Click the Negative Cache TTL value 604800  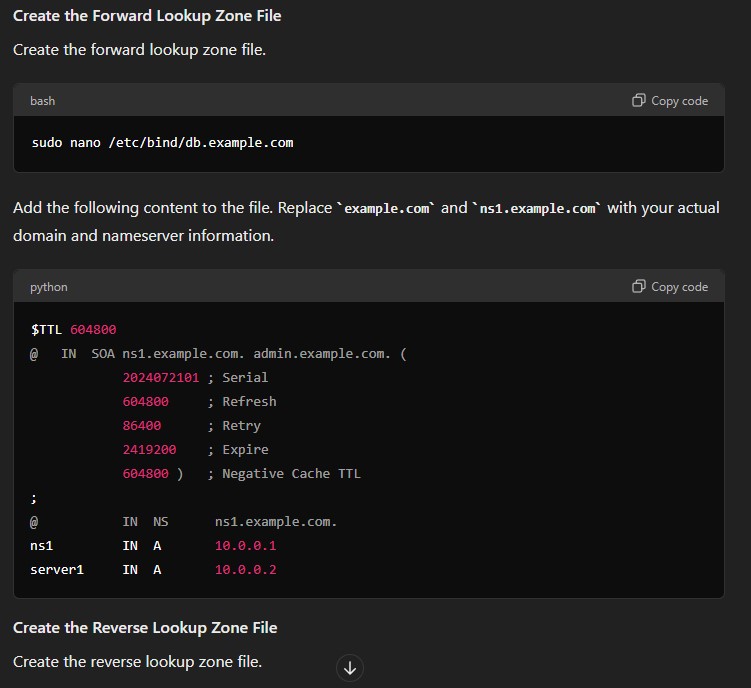[x=146, y=473]
